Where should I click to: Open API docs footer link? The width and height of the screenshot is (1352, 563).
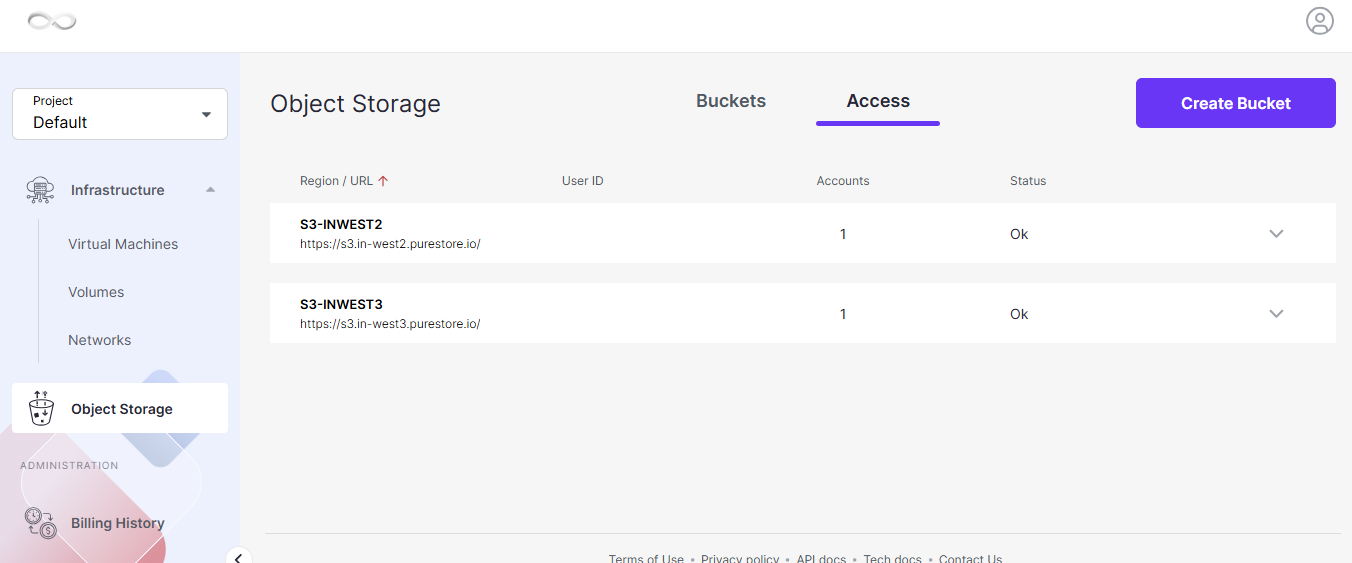click(821, 558)
